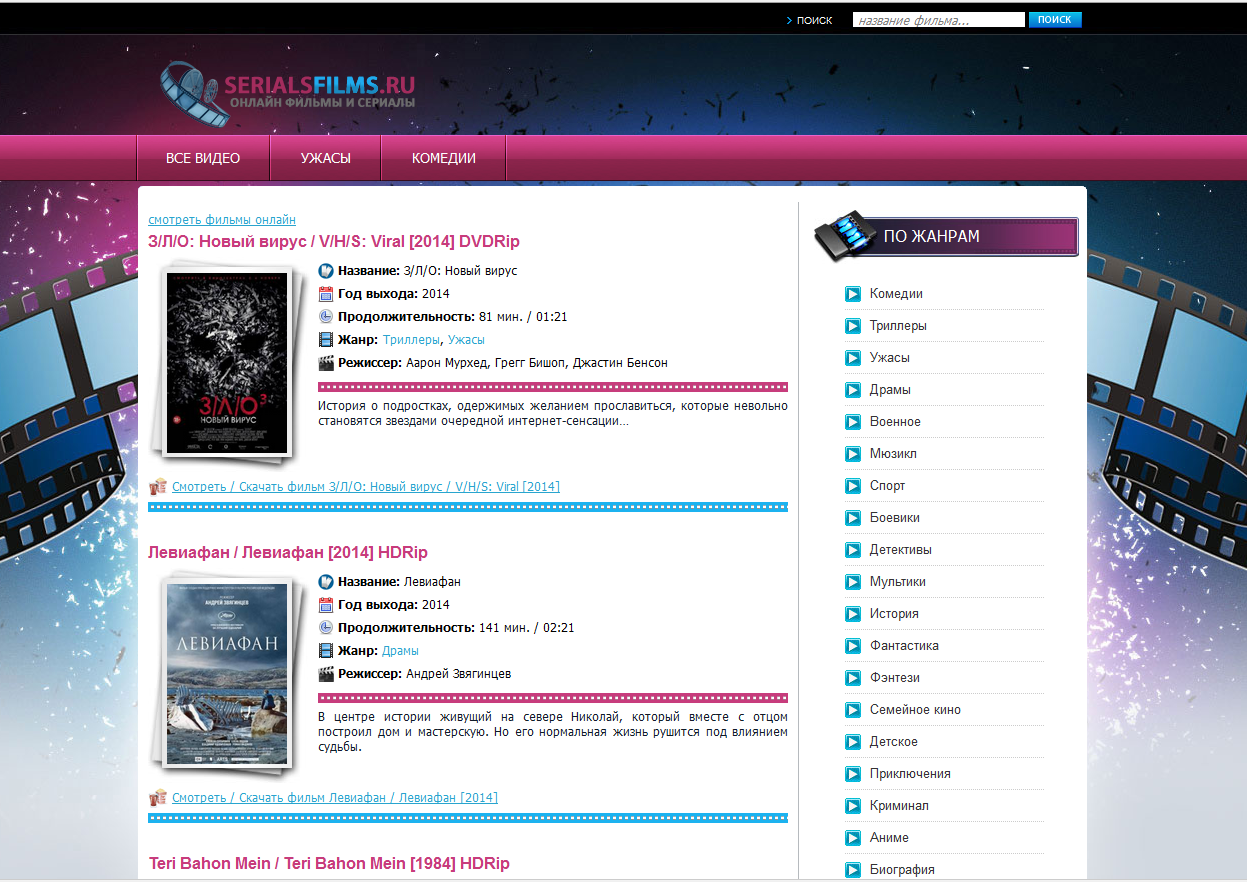This screenshot has height=882, width=1247.
Task: Click the play arrow icon beside Аниме
Action: (853, 838)
